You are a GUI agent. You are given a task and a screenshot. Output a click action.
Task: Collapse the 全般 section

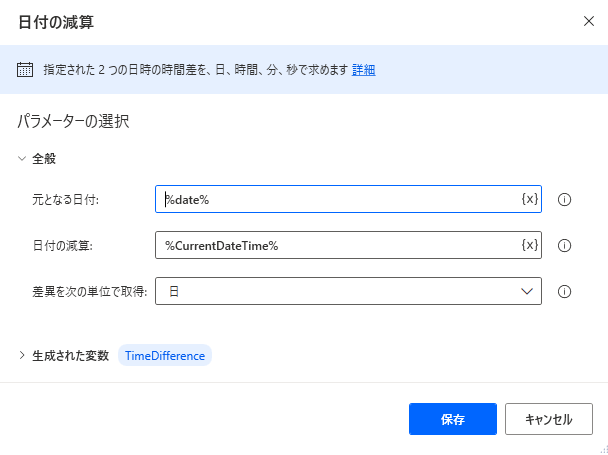pyautogui.click(x=22, y=158)
